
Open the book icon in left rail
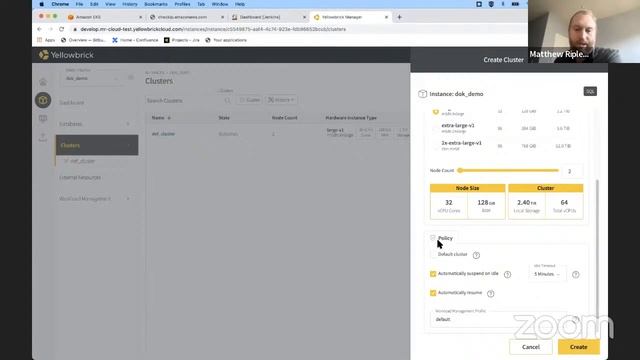click(43, 118)
